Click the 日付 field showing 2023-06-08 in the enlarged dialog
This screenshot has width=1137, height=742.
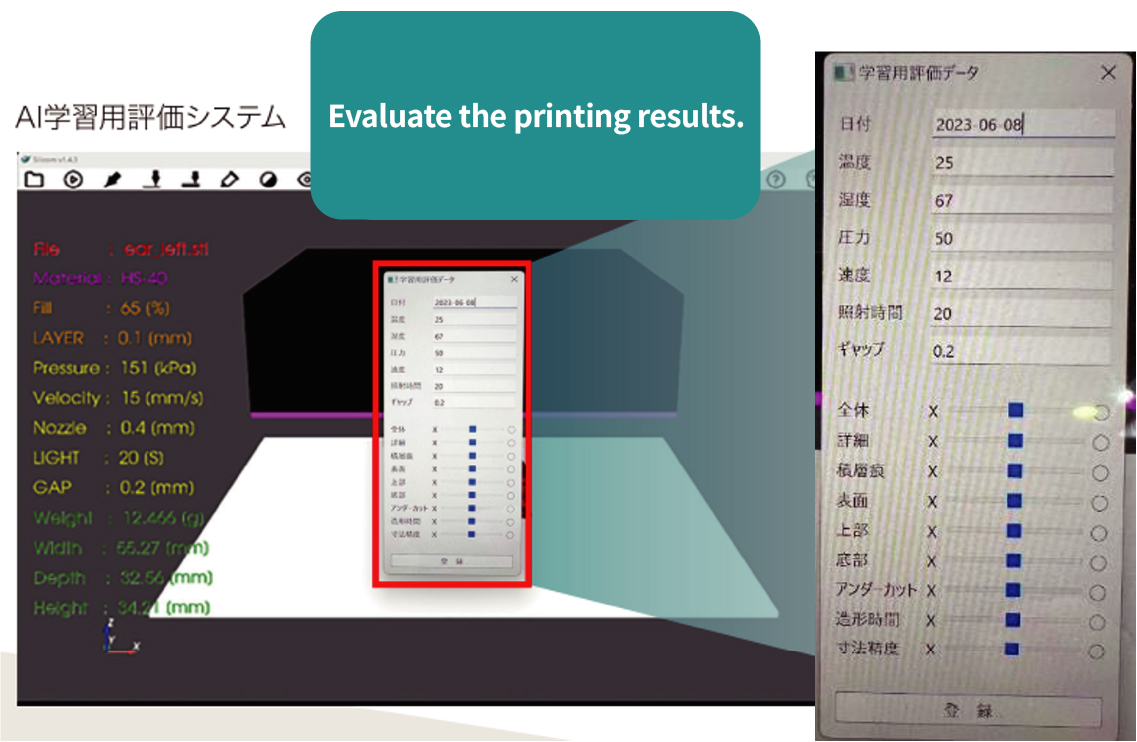1022,125
